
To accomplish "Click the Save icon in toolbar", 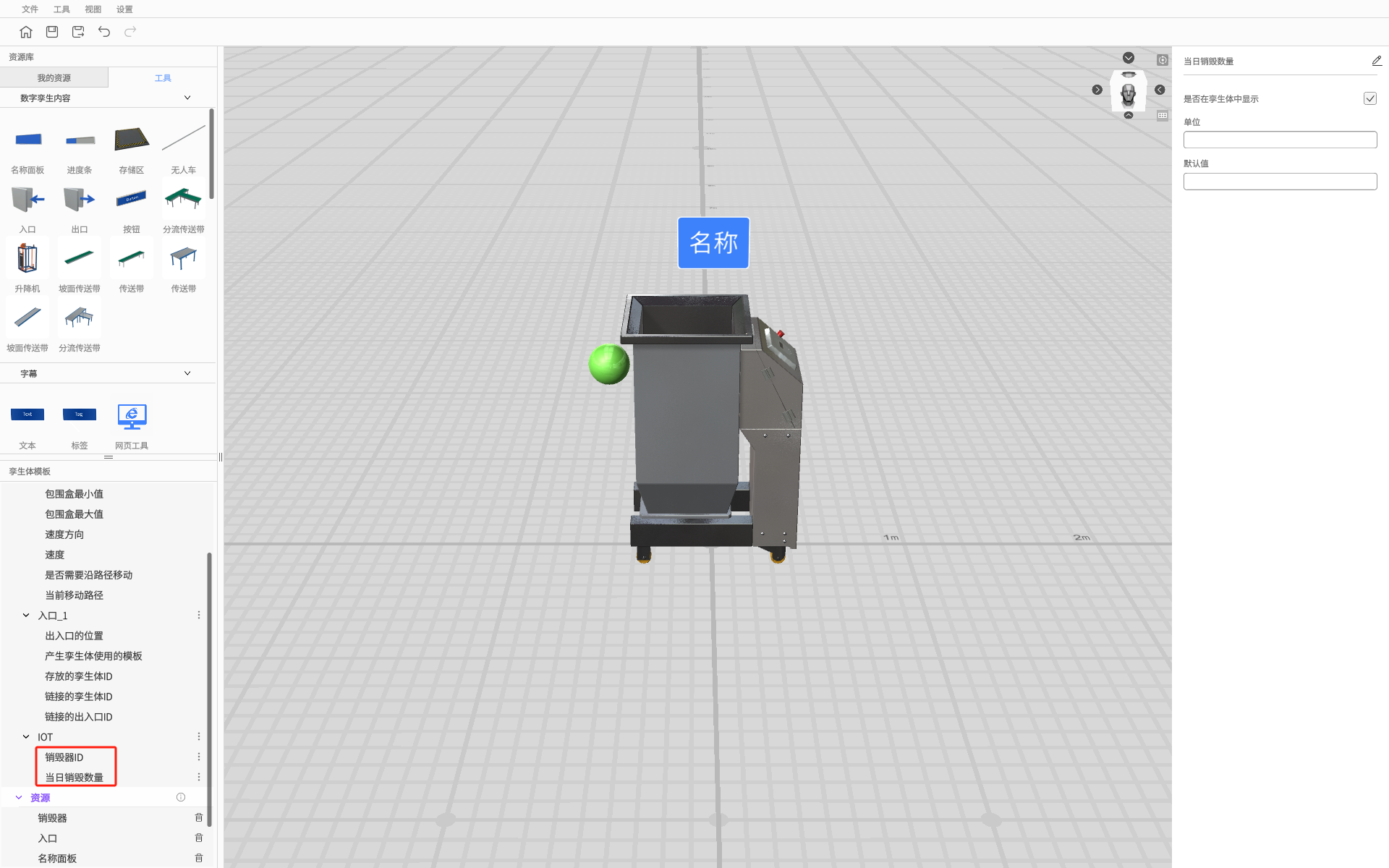I will (52, 32).
